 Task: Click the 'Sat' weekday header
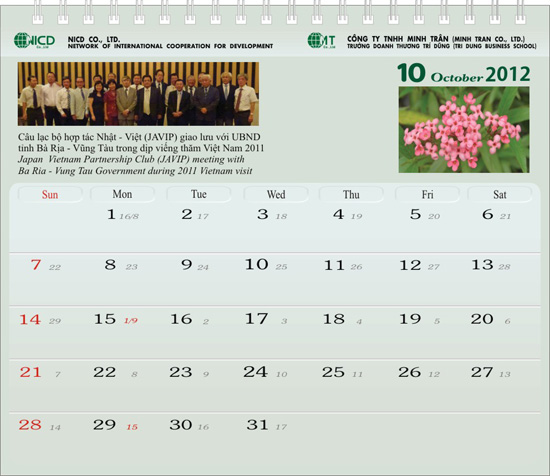pos(499,194)
